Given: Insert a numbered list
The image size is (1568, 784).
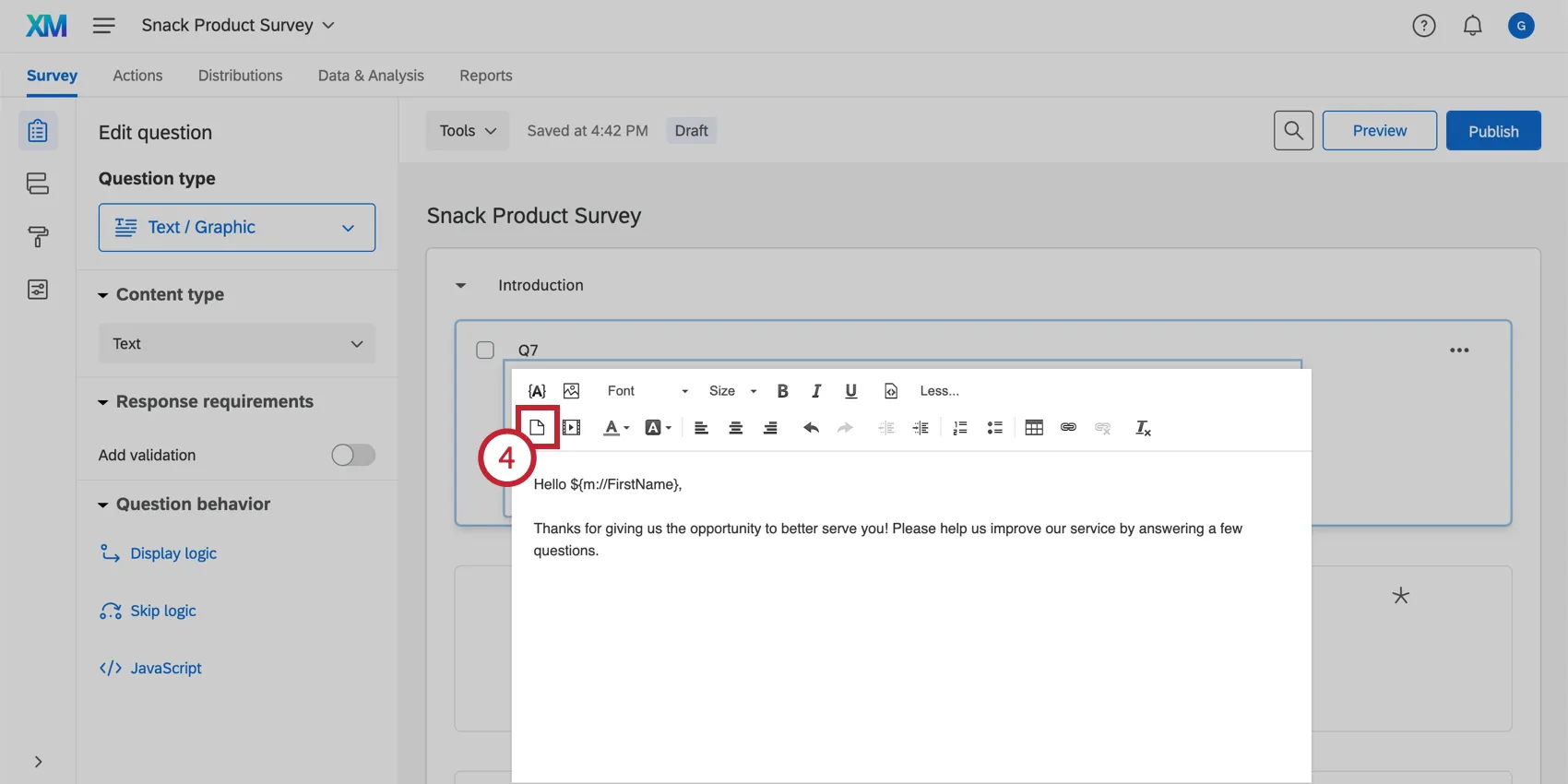Looking at the screenshot, I should click(960, 428).
